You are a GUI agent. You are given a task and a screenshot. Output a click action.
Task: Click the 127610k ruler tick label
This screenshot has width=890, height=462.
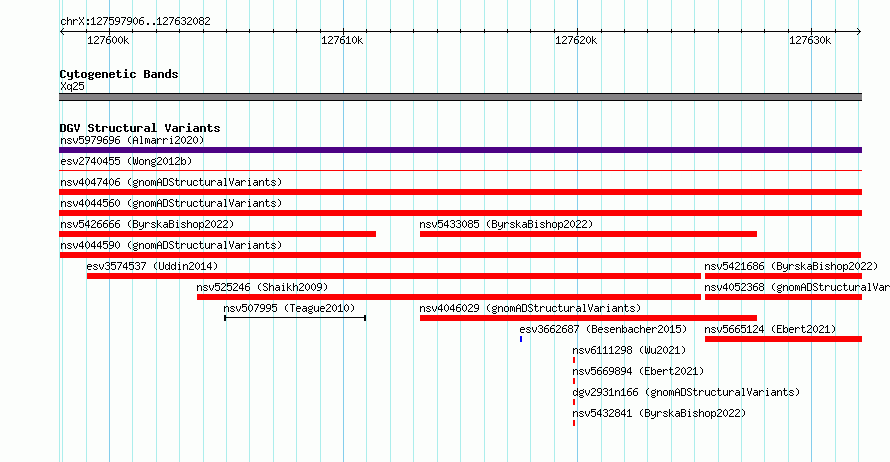342,40
